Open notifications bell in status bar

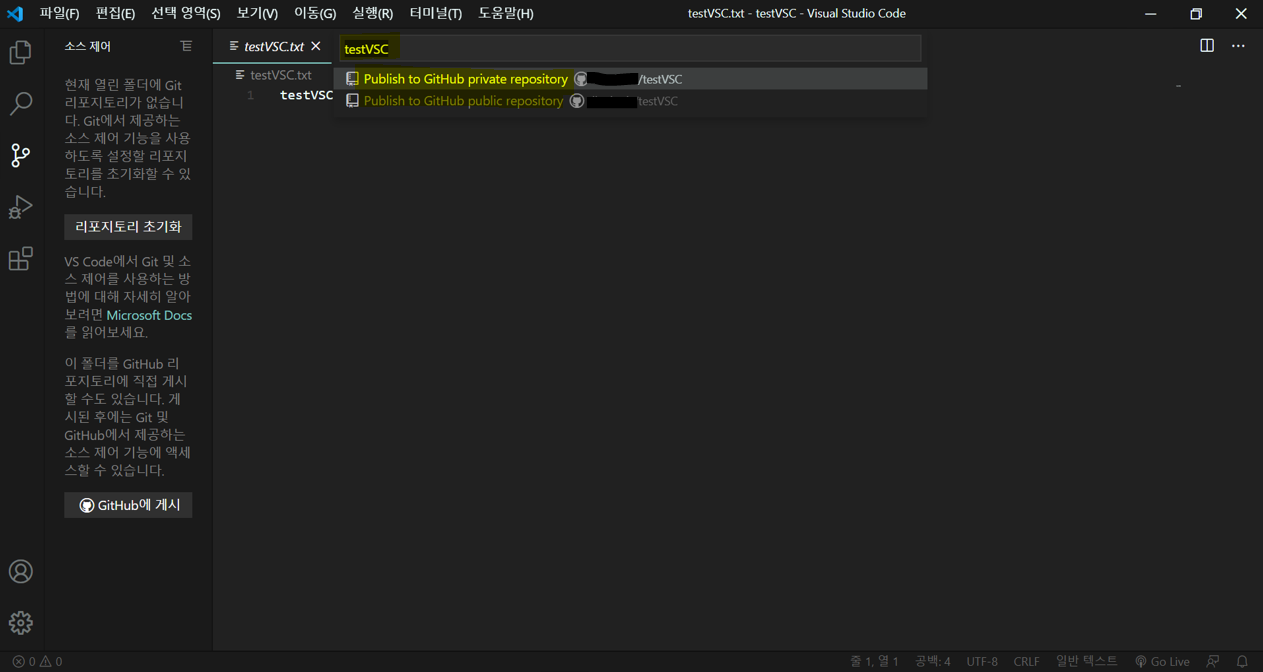(x=1242, y=661)
